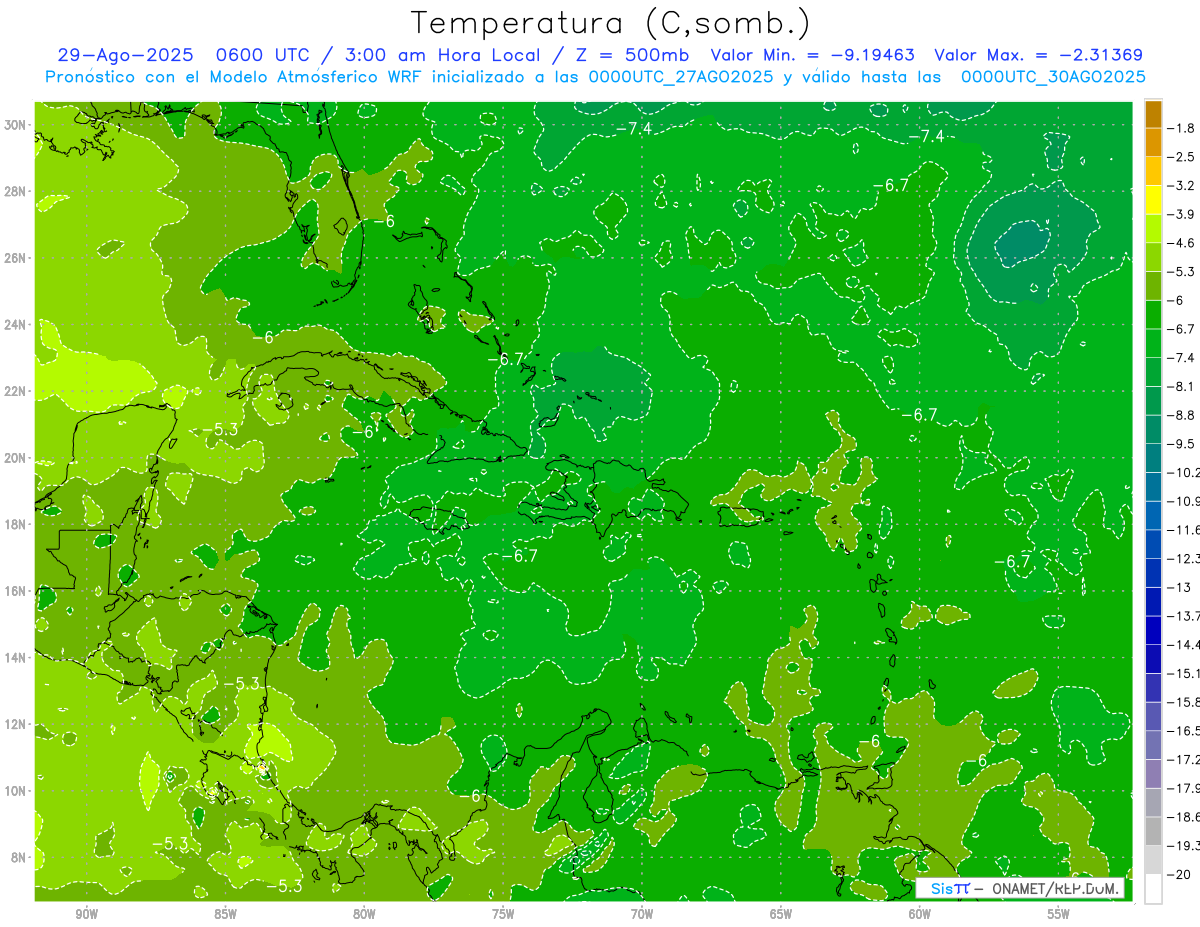
Task: Click the '-20' color scale label
Action: 1179,874
